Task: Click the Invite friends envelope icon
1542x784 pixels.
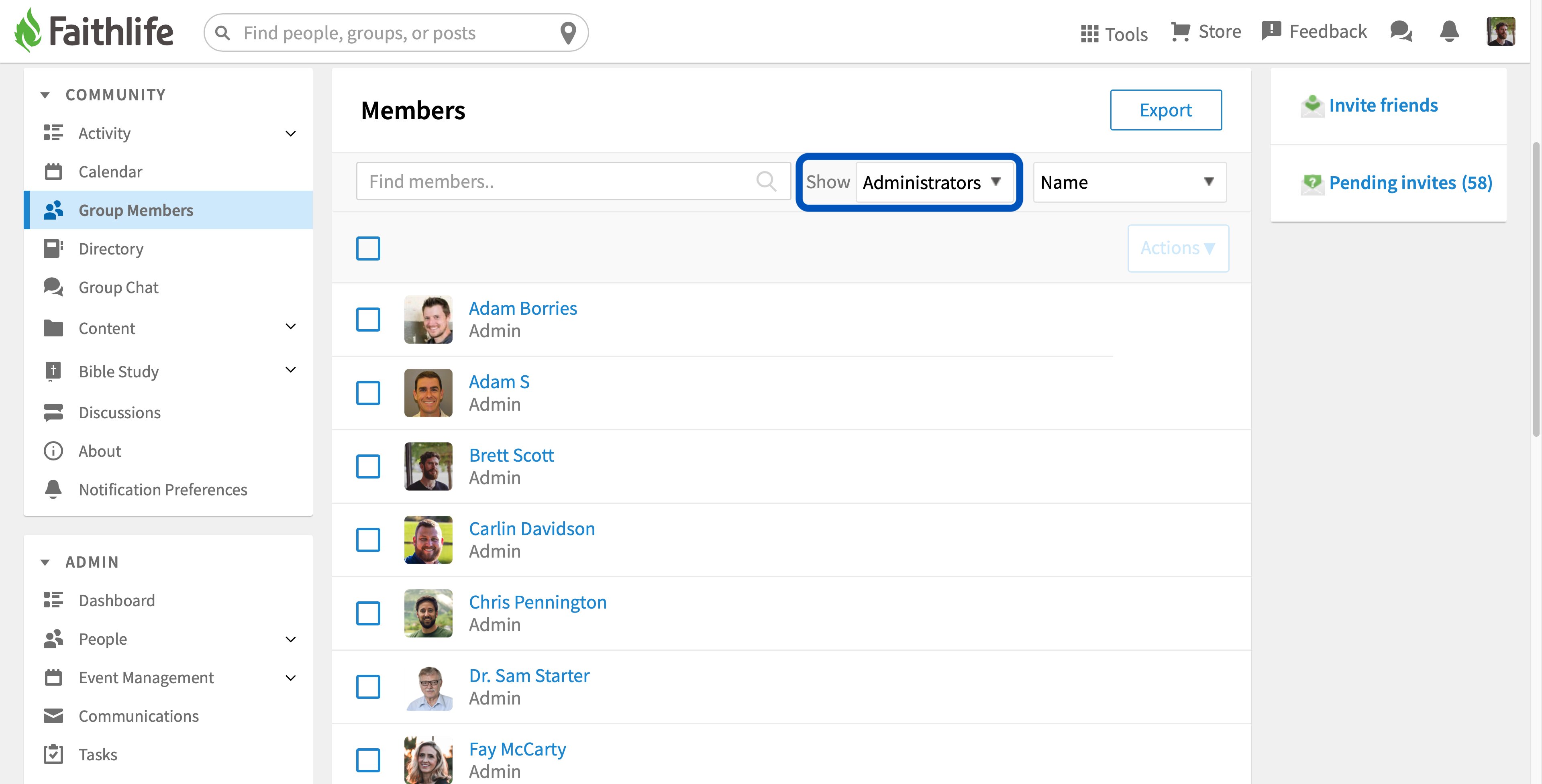Action: (x=1312, y=105)
